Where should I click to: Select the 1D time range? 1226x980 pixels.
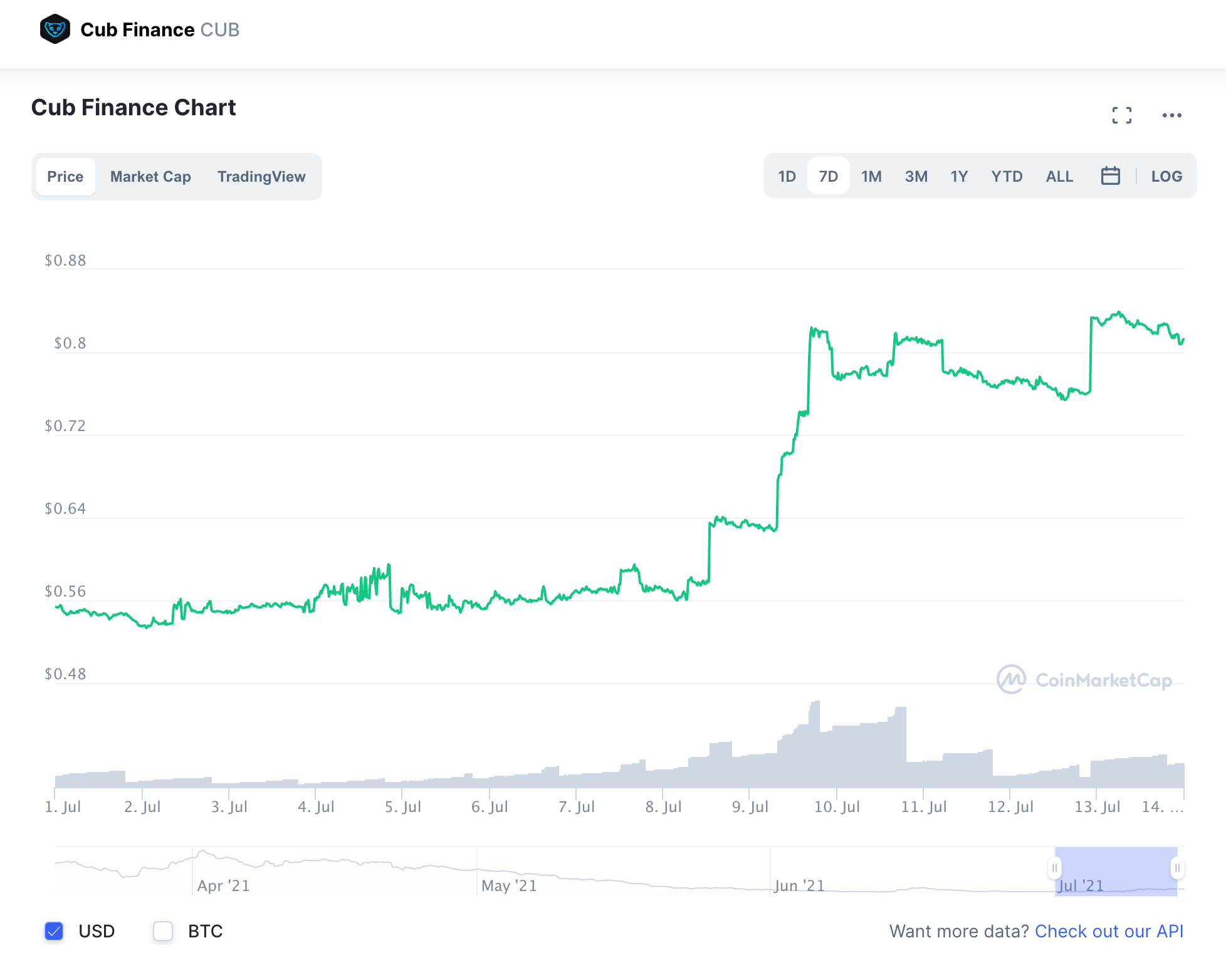pos(787,176)
